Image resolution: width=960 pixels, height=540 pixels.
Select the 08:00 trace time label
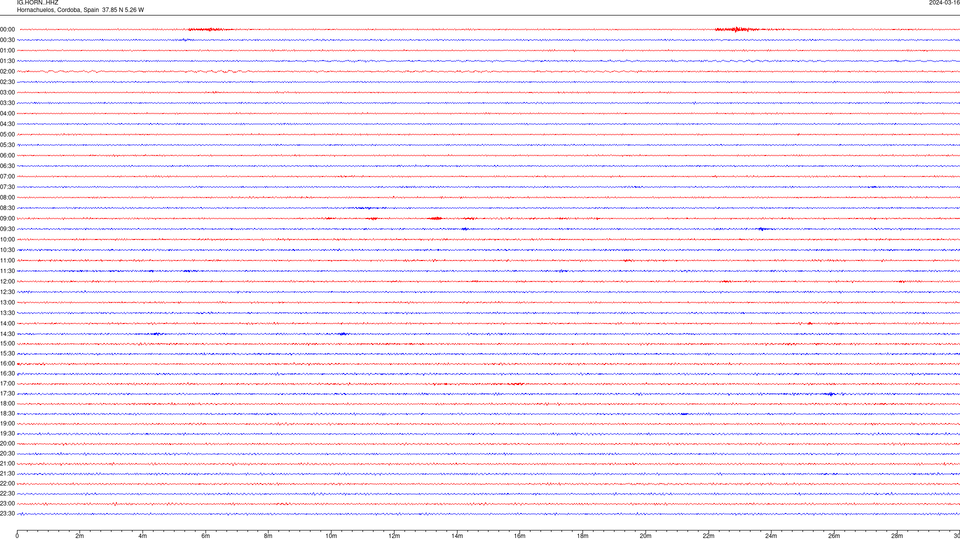7,197
